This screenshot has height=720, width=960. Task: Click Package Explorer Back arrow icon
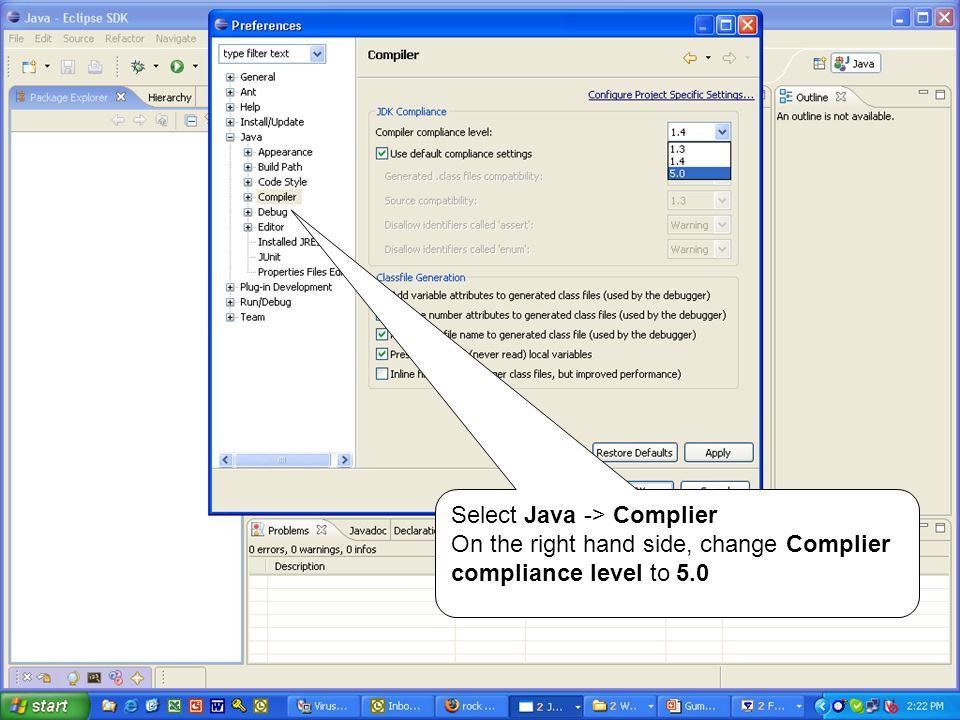coord(118,120)
